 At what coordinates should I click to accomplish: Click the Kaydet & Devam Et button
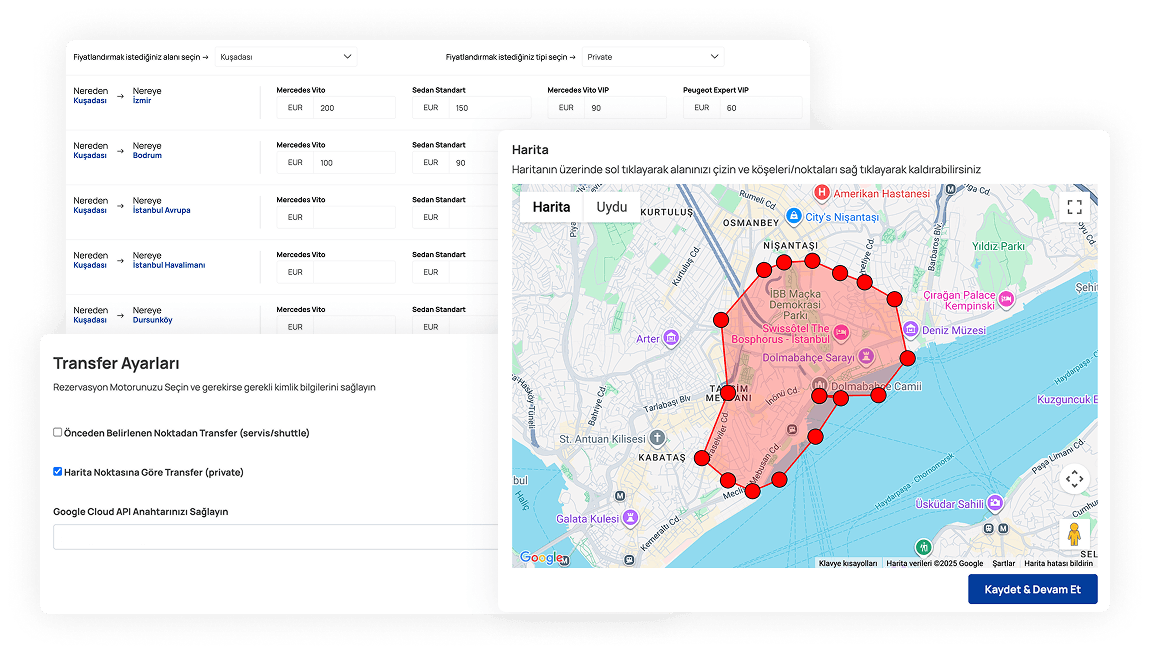point(1033,589)
